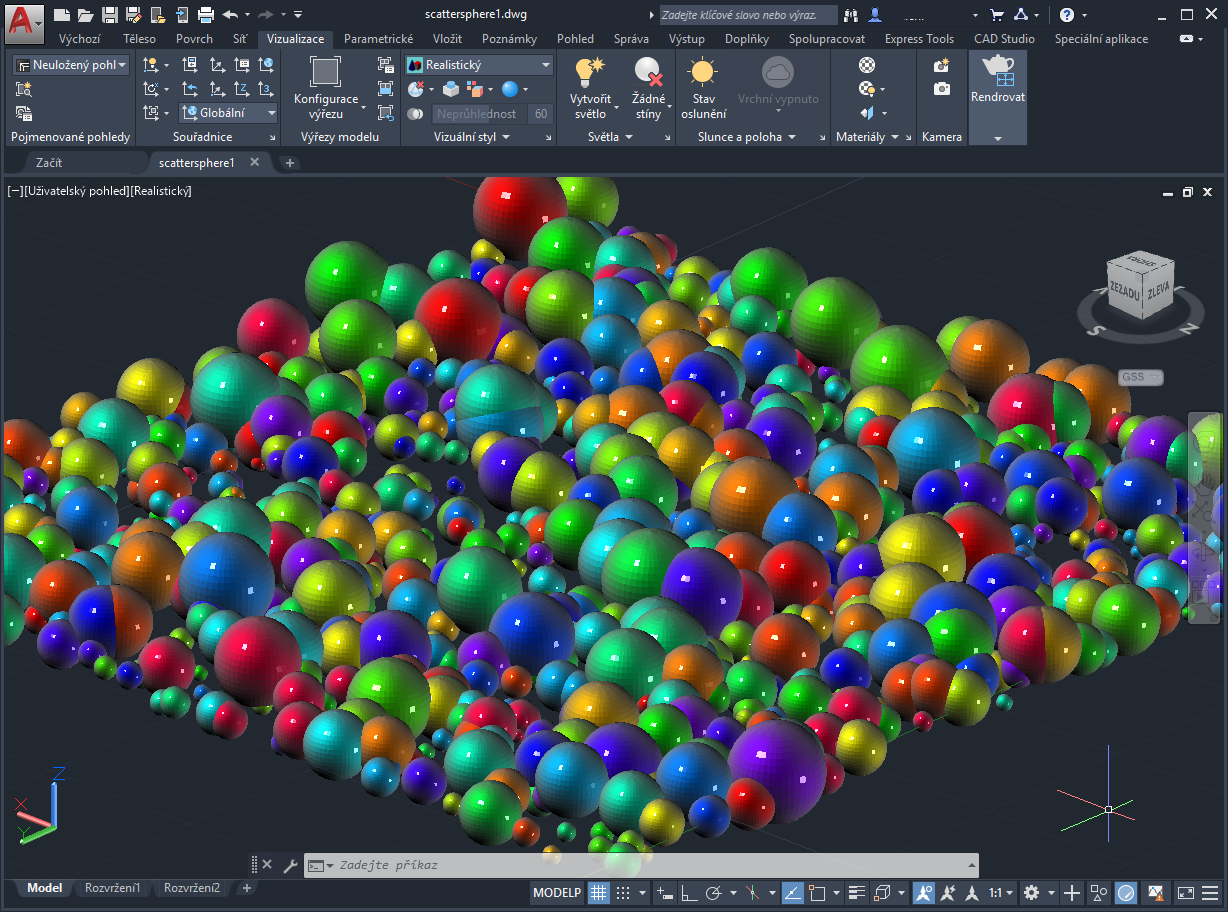Click the keyword search input field
The height and width of the screenshot is (912, 1228).
coord(747,15)
